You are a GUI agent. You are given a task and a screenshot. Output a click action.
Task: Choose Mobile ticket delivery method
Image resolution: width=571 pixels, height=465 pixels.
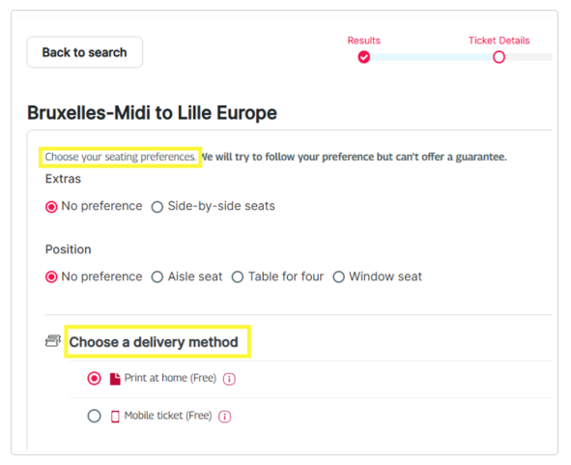[94, 416]
